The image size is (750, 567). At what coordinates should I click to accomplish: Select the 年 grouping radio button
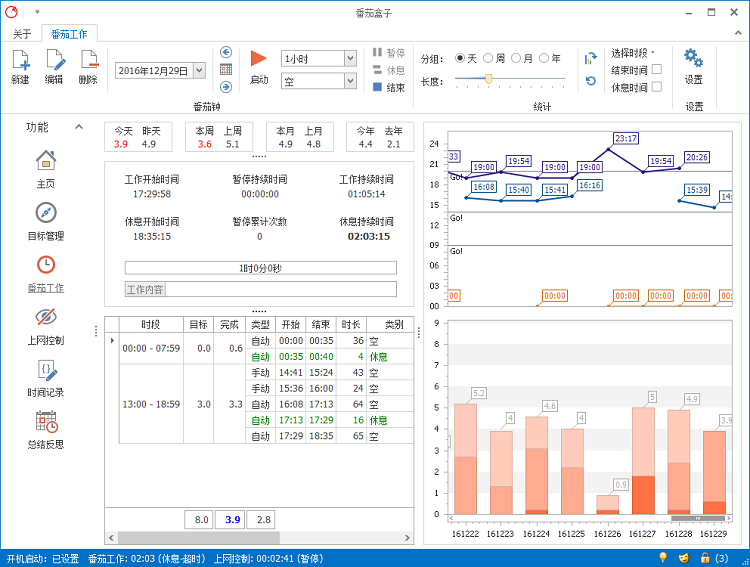tap(544, 58)
